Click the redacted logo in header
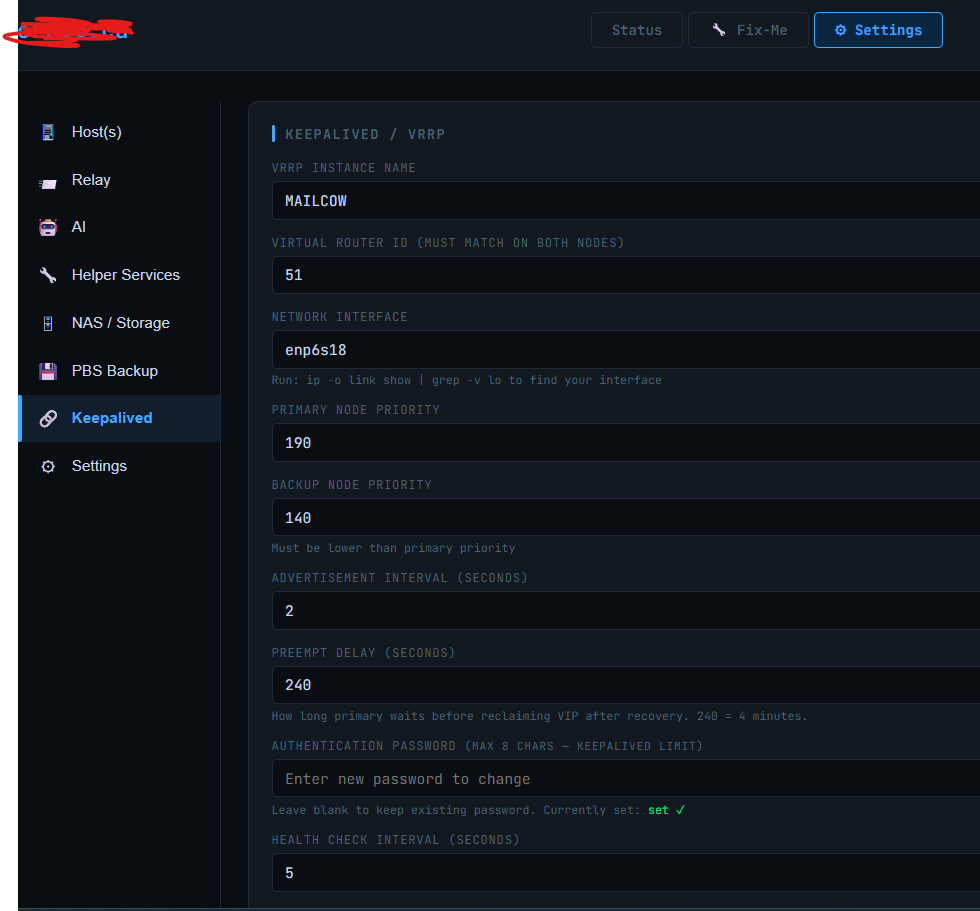 coord(69,31)
